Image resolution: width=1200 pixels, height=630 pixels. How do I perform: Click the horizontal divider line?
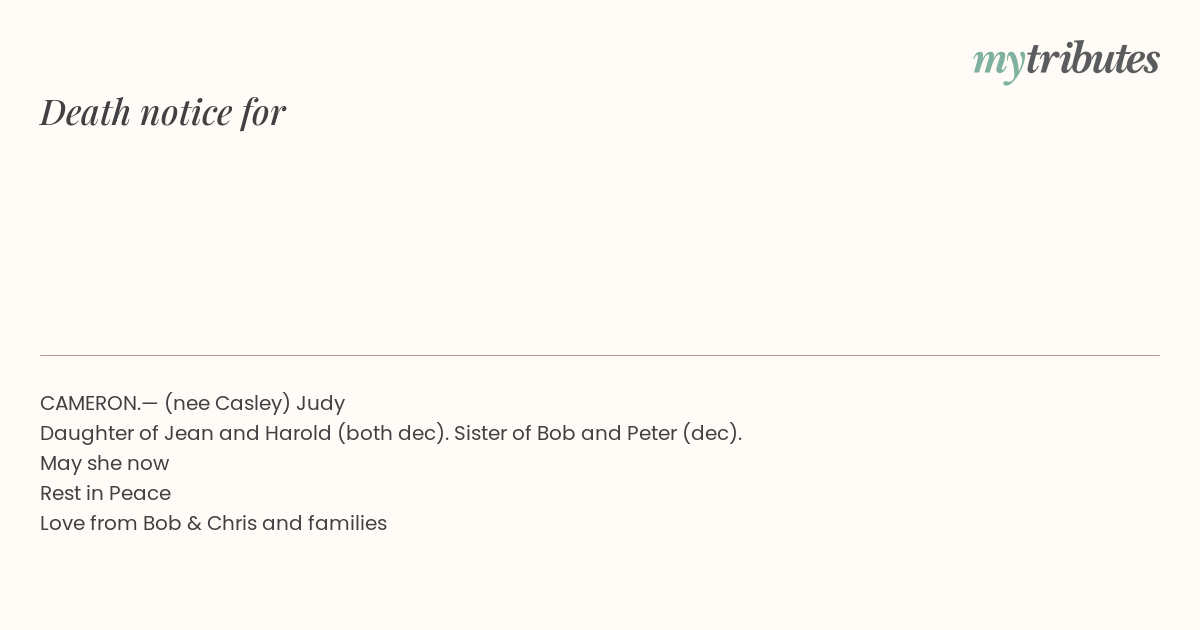tap(600, 355)
